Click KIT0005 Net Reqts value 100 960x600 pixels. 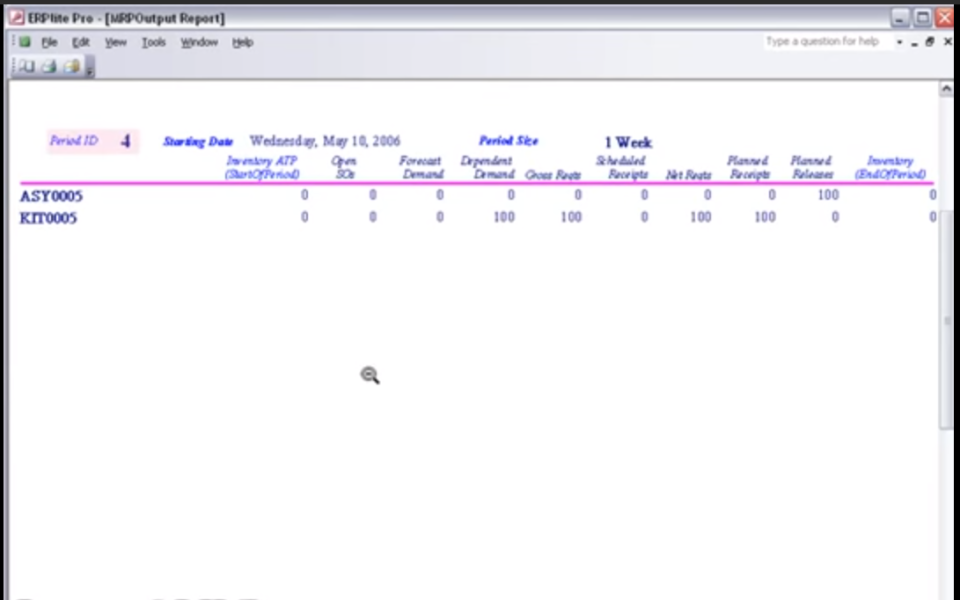point(700,217)
